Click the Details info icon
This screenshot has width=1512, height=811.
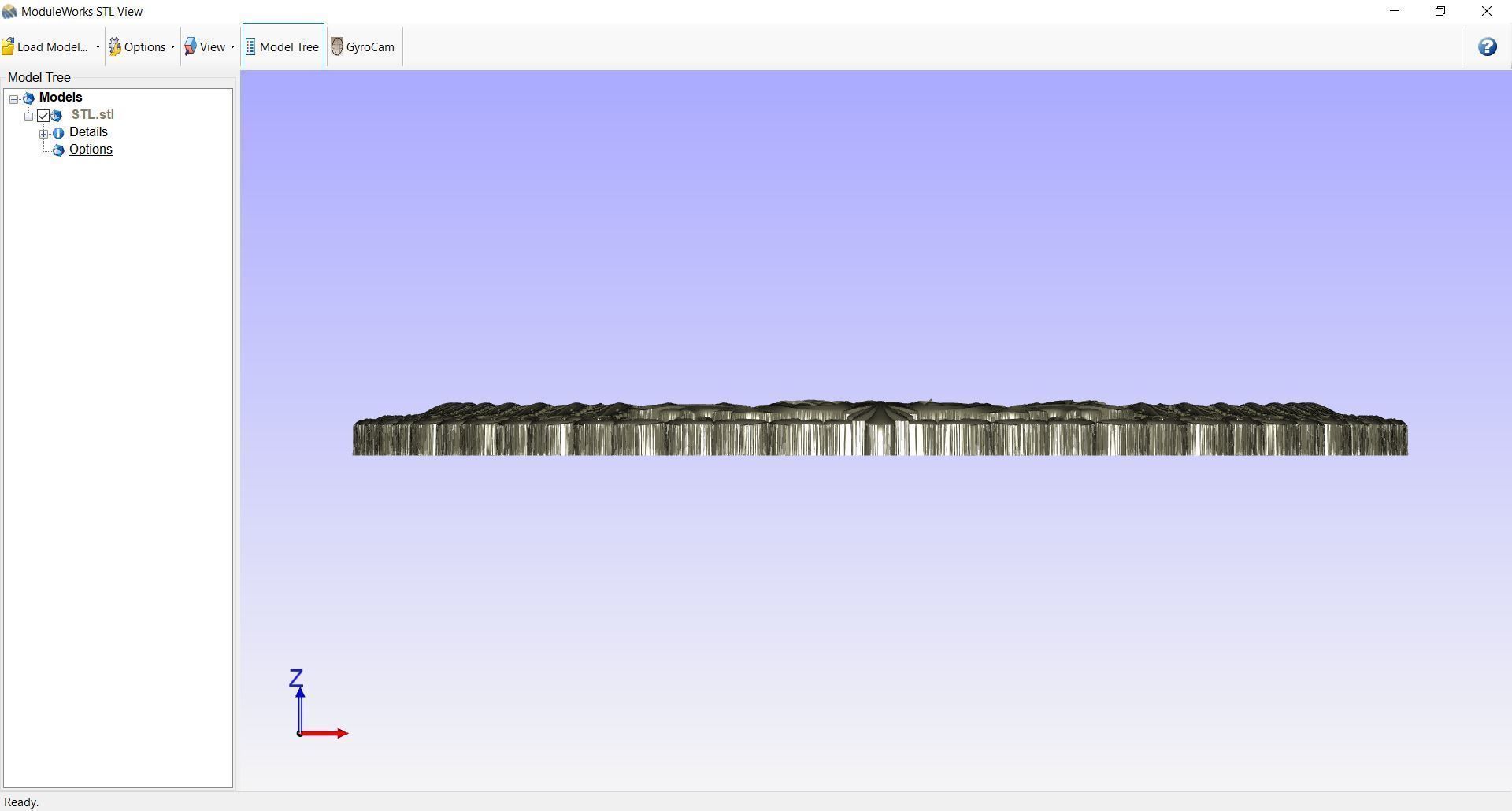[58, 133]
